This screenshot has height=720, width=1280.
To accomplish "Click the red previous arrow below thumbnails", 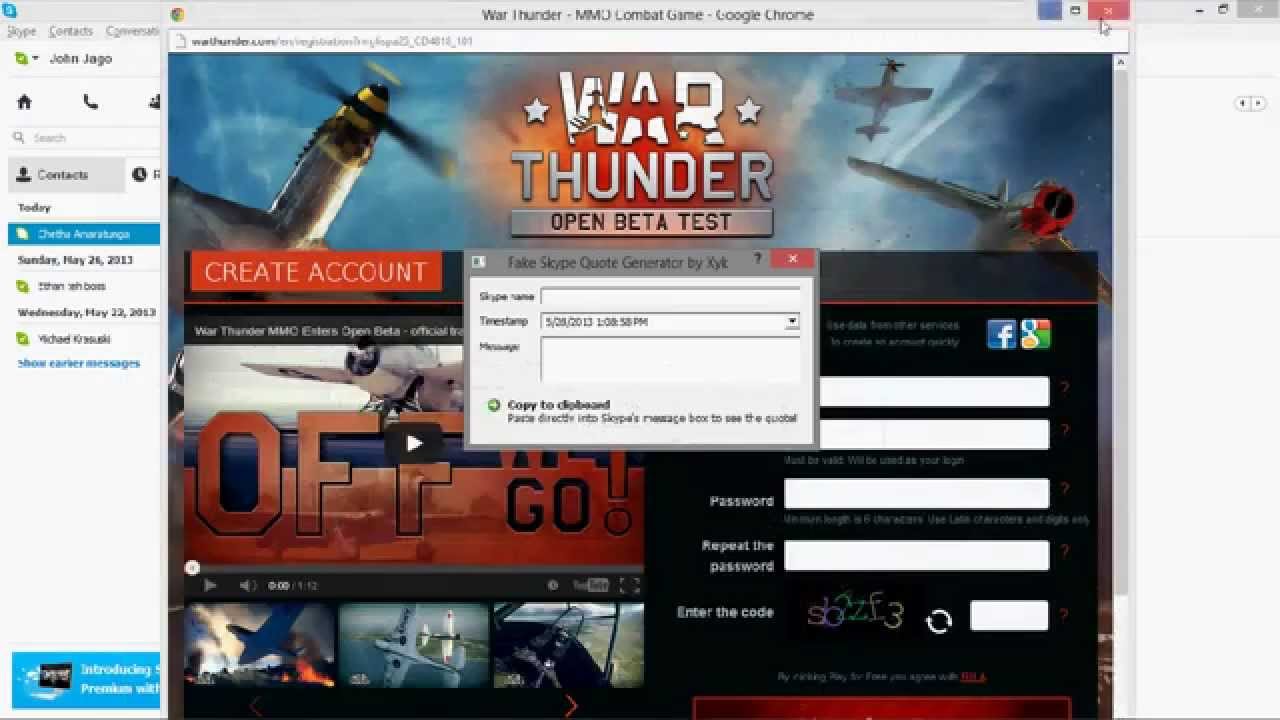I will [x=256, y=706].
